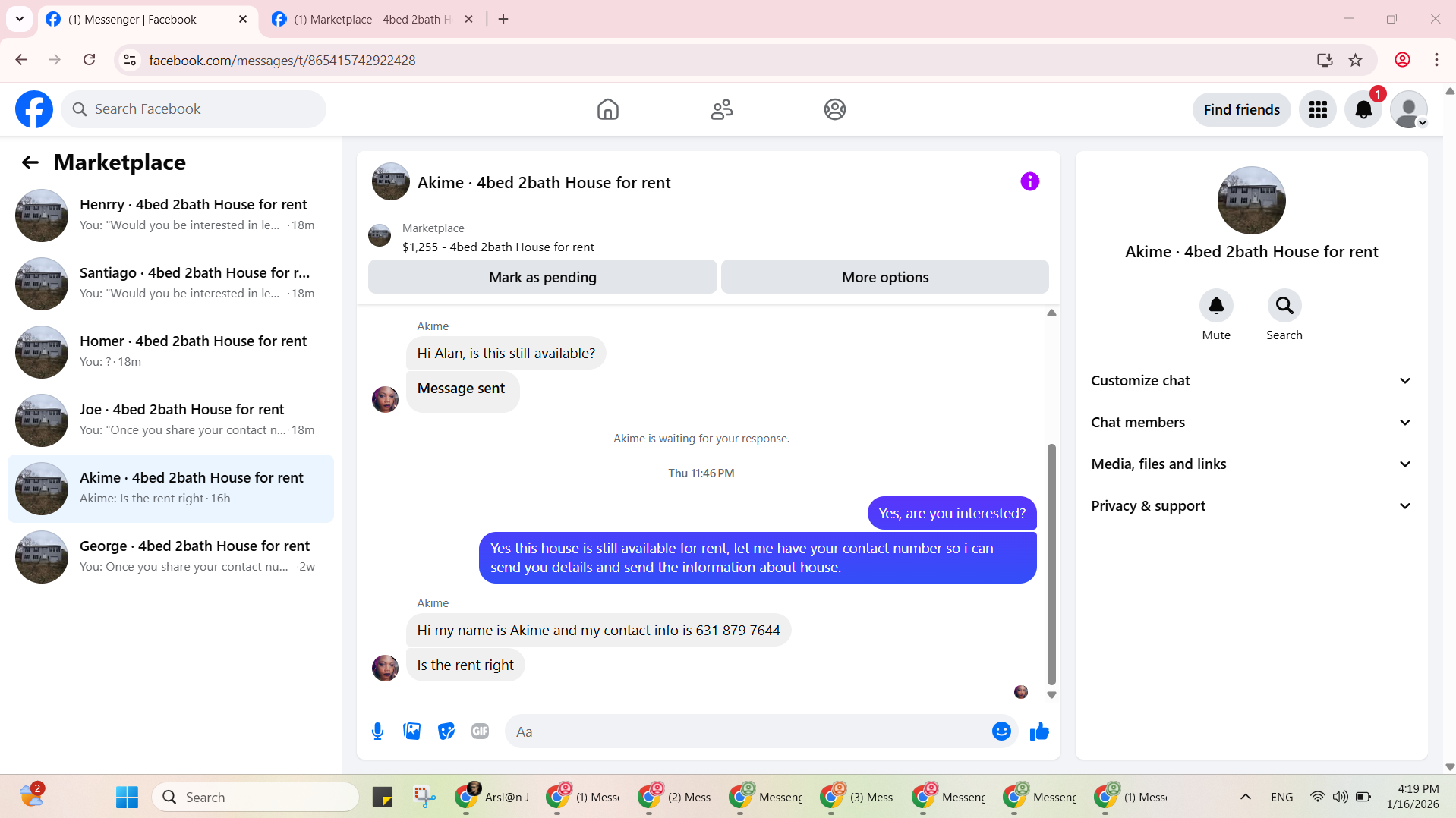Expand Media, files and links section

(x=1251, y=464)
